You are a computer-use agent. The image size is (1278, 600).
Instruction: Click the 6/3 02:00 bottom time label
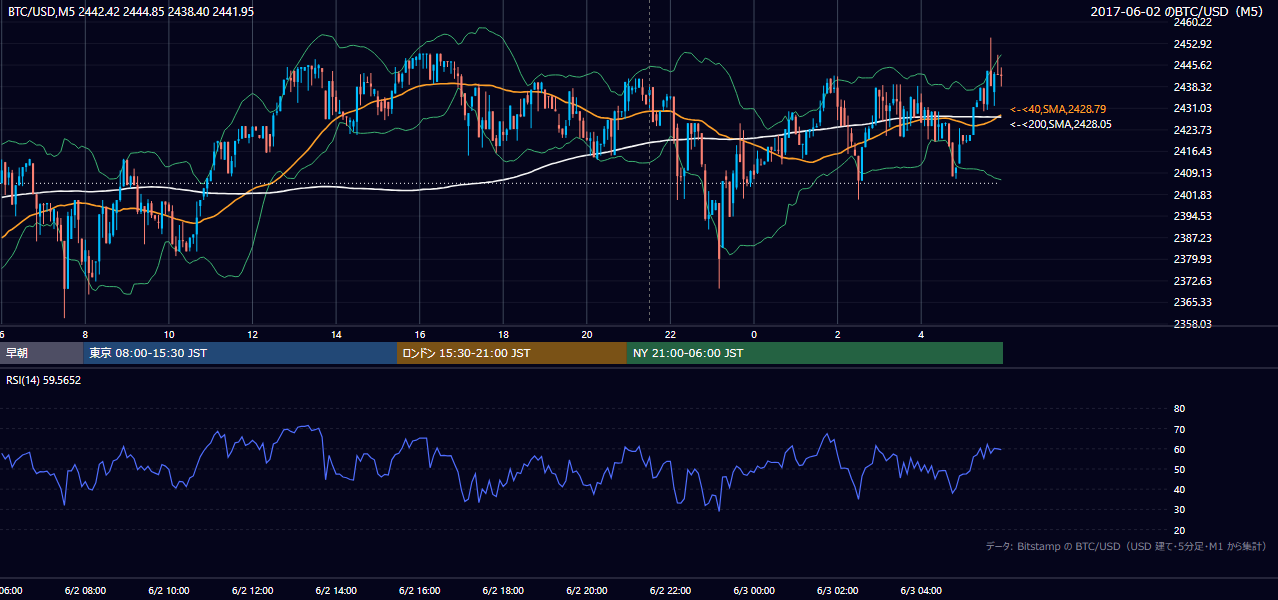838,591
